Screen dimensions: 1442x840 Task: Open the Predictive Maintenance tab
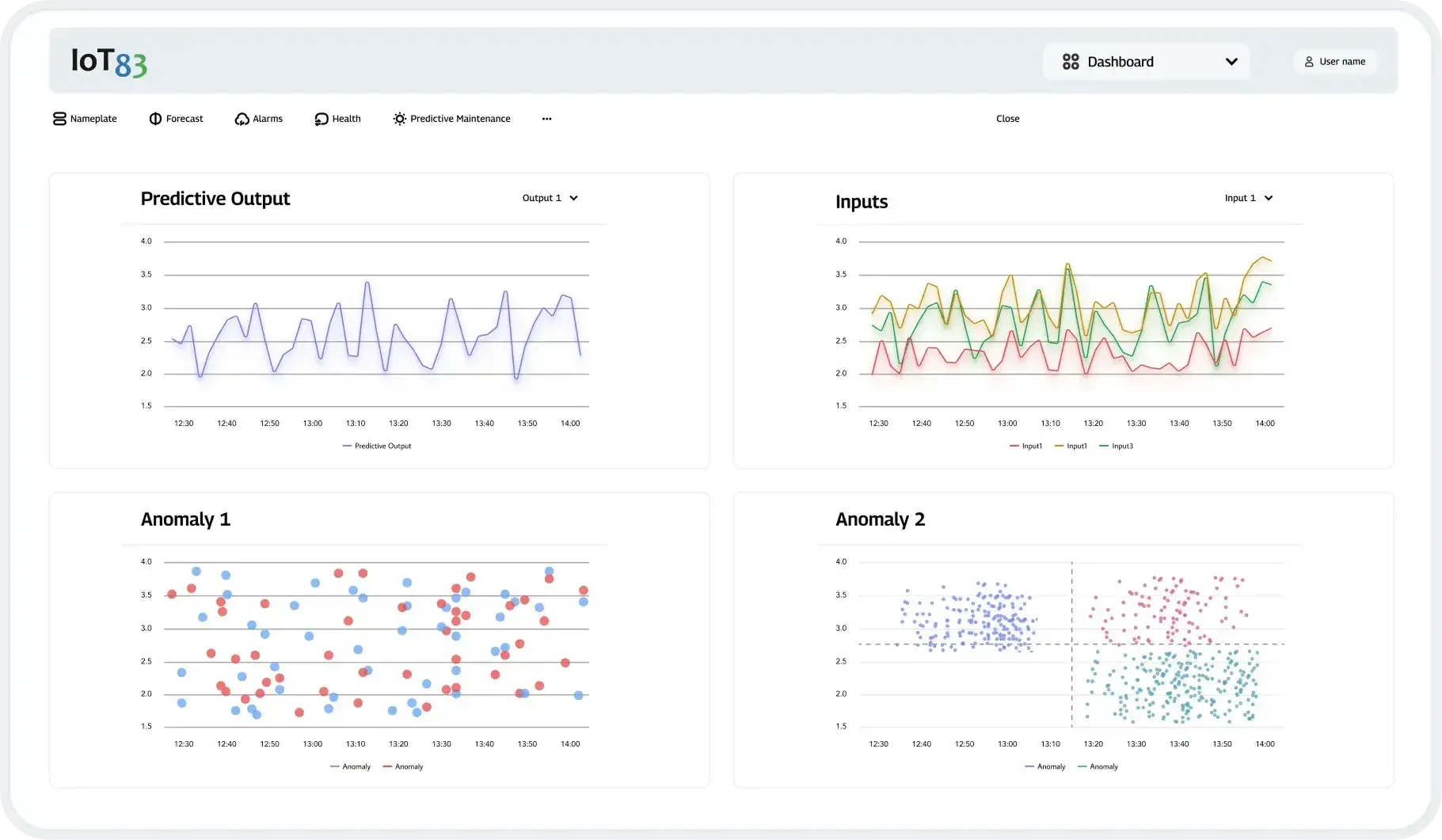click(x=459, y=119)
